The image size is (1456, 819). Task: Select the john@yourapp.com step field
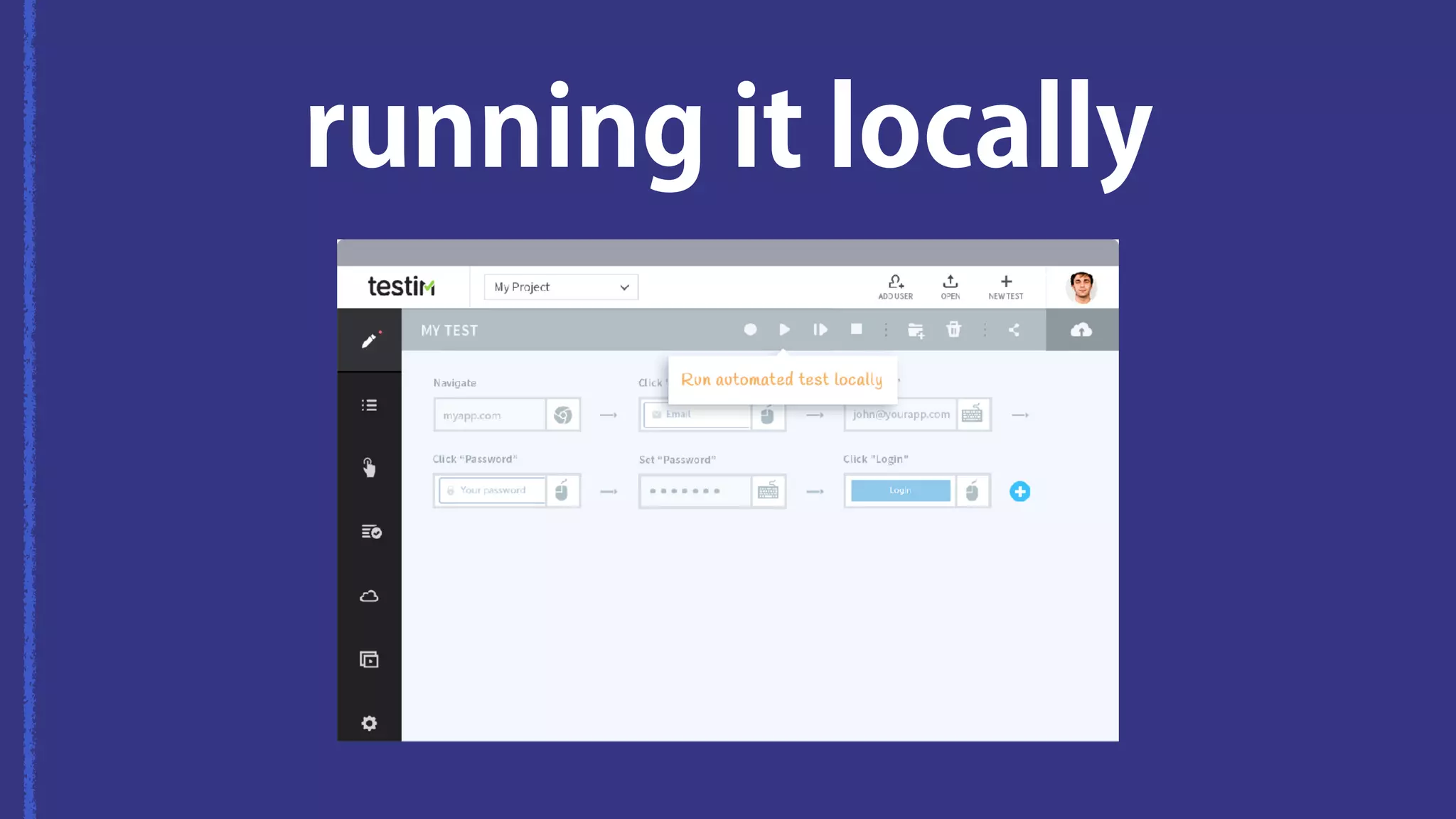coord(901,414)
